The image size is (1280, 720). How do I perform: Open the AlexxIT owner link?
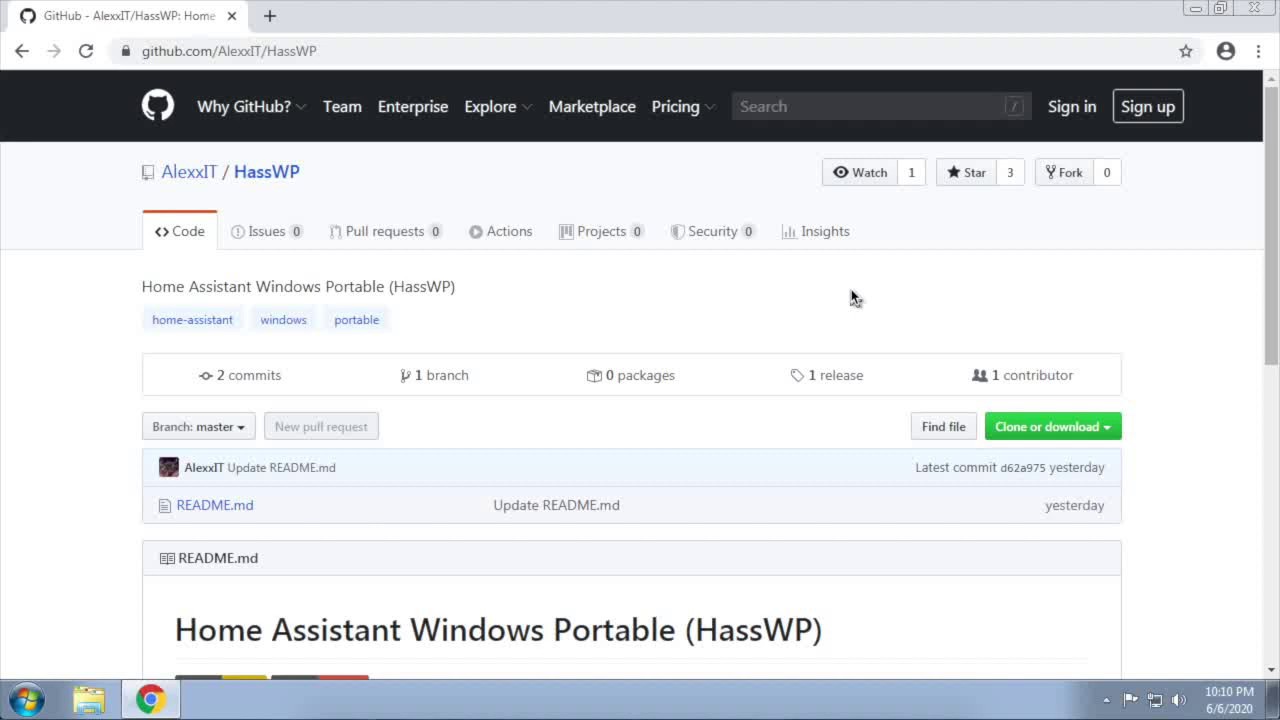point(189,172)
